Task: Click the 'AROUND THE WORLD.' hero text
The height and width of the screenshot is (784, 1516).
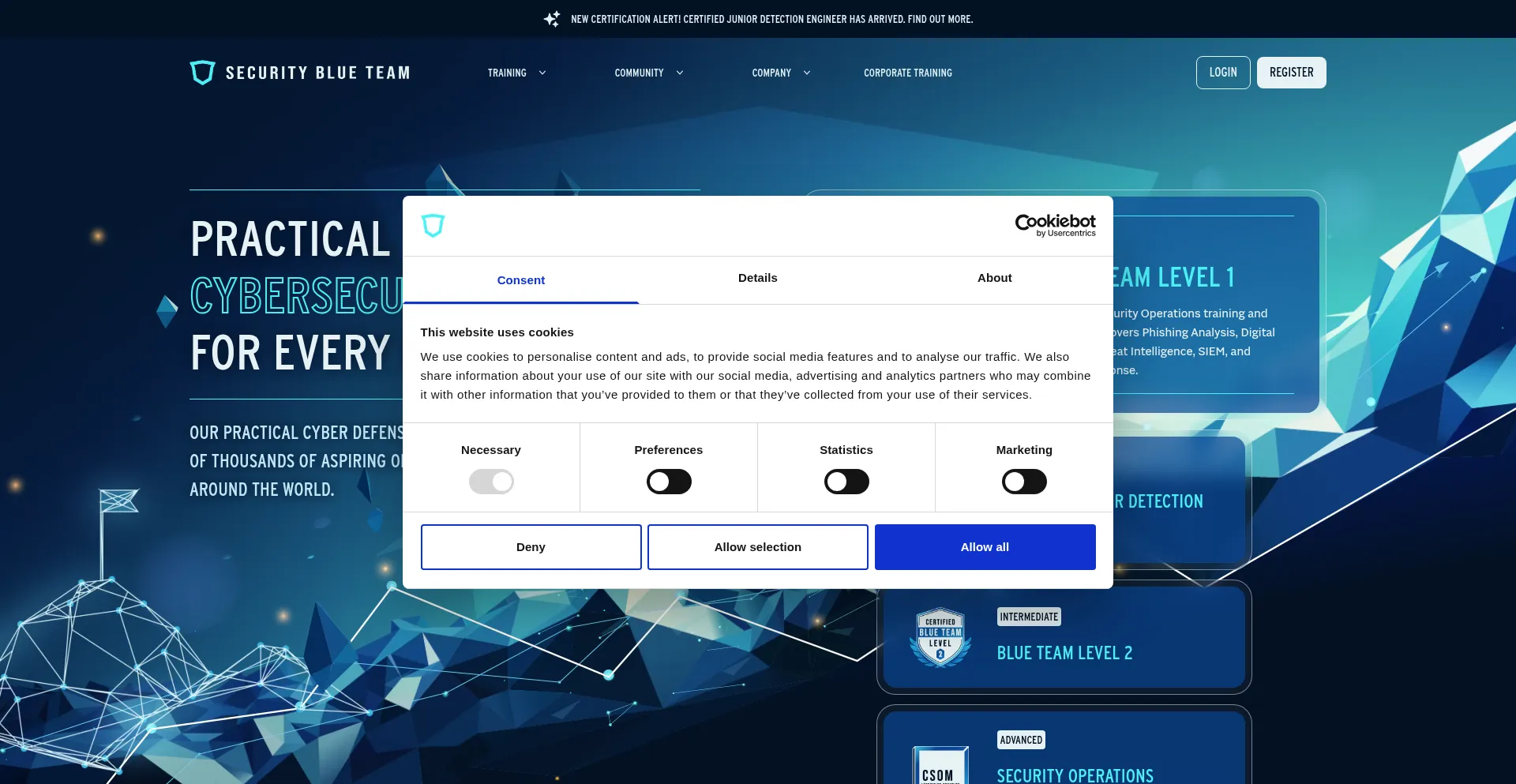Action: [262, 490]
